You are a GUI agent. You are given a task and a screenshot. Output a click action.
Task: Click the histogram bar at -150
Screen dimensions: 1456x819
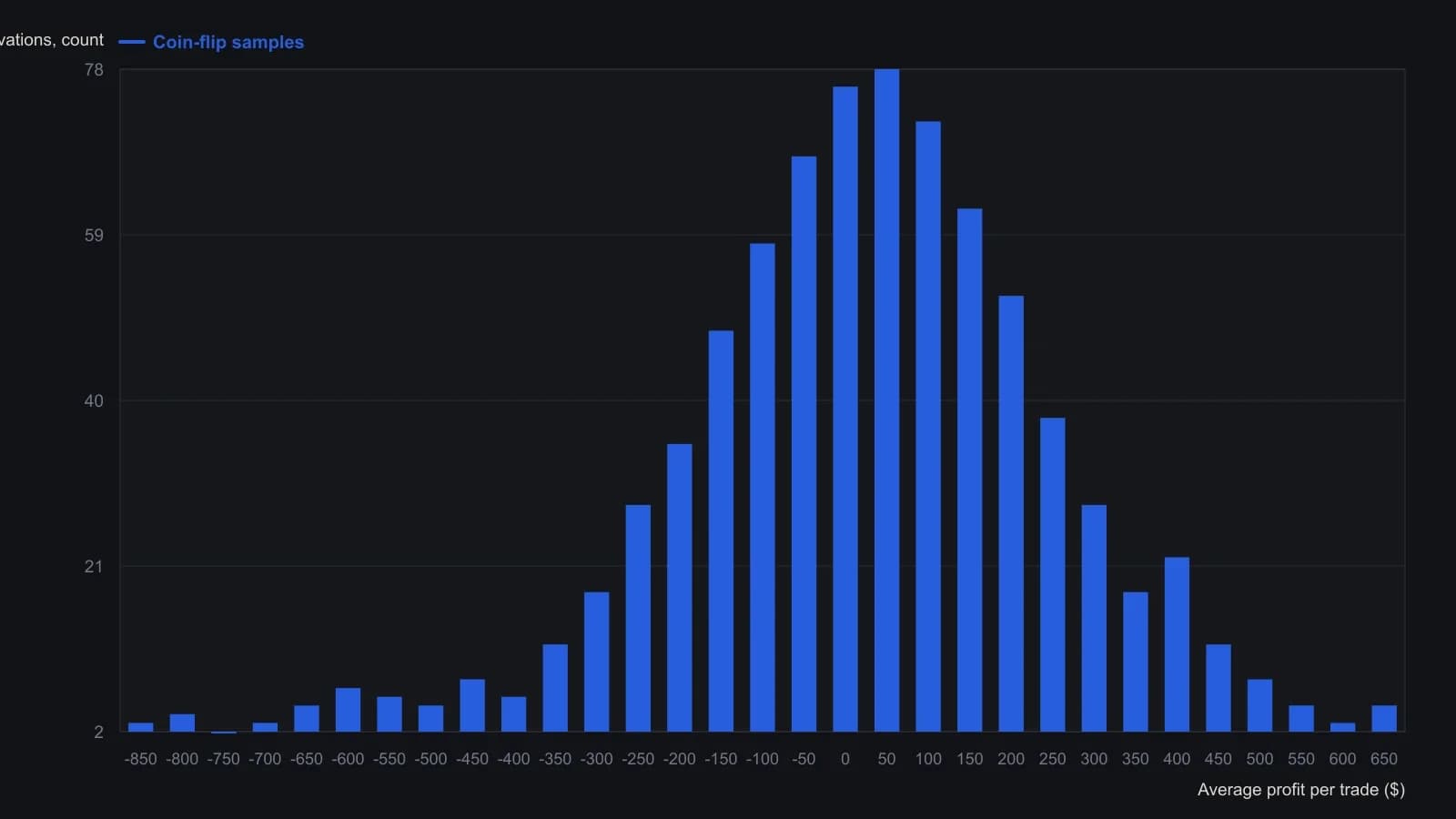(721, 531)
